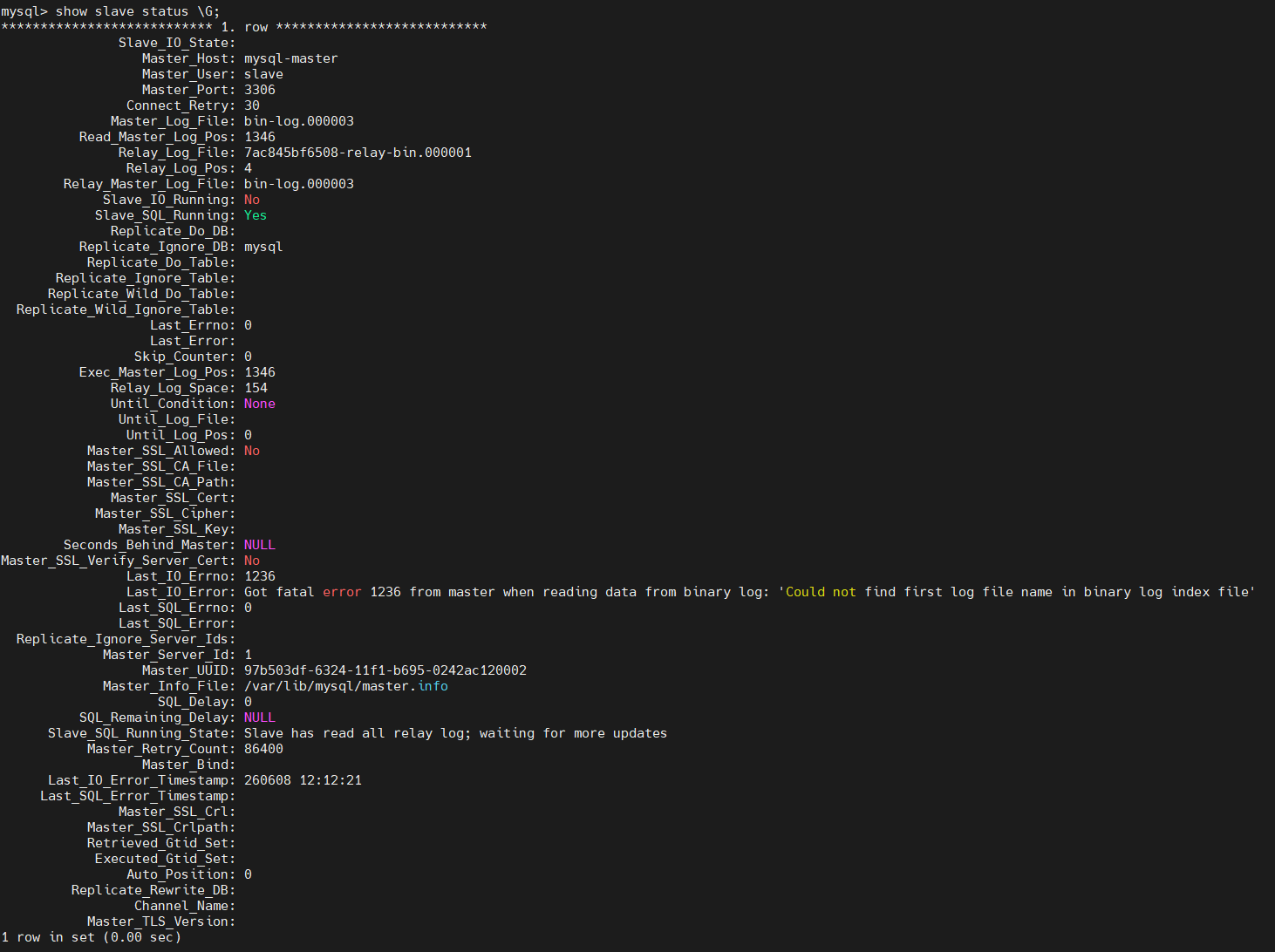Click the 'show slave status \G;' command text
The image size is (1275, 952).
(138, 11)
